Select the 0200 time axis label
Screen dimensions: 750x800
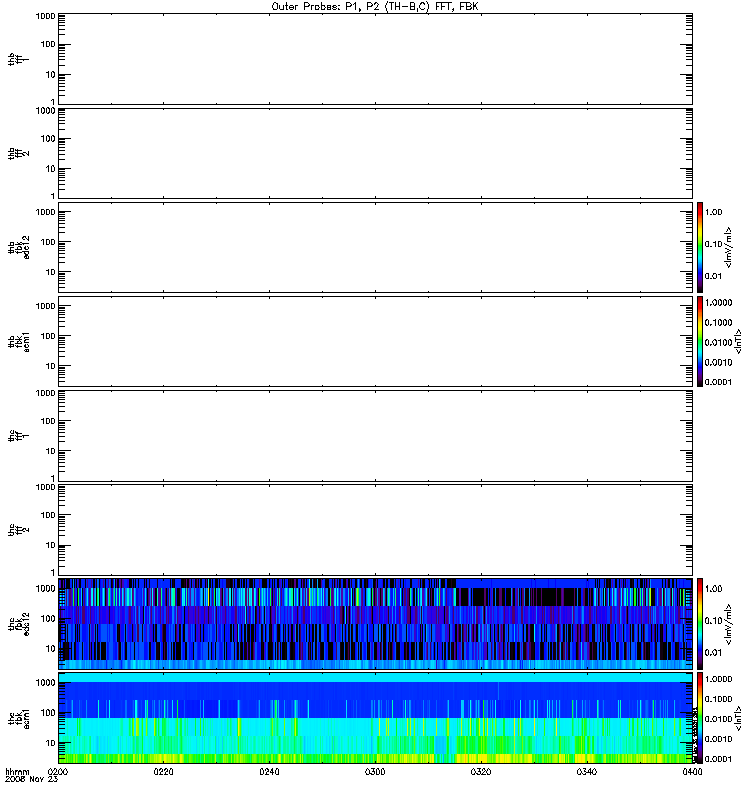(x=58, y=772)
